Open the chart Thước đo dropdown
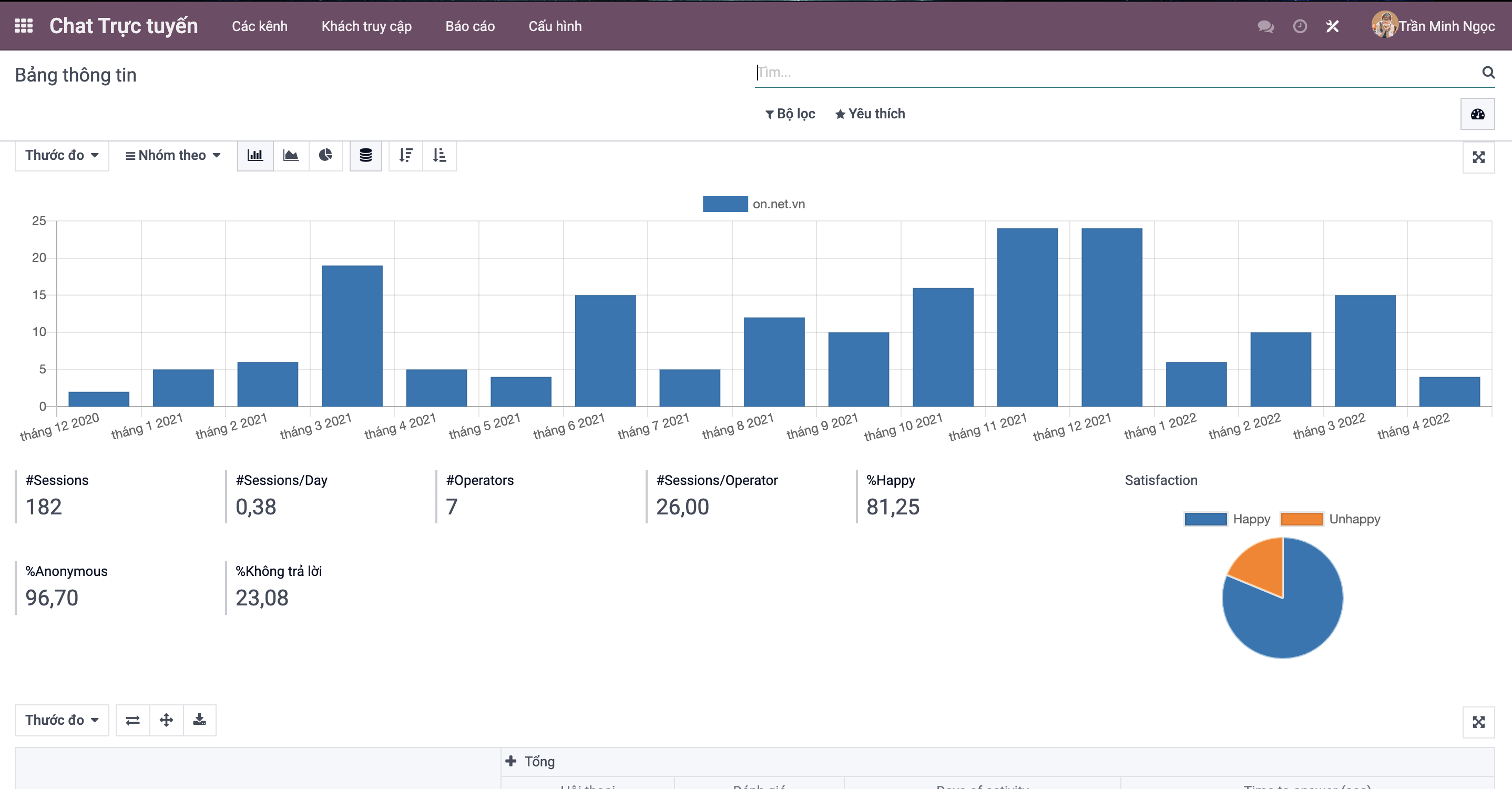 (61, 156)
